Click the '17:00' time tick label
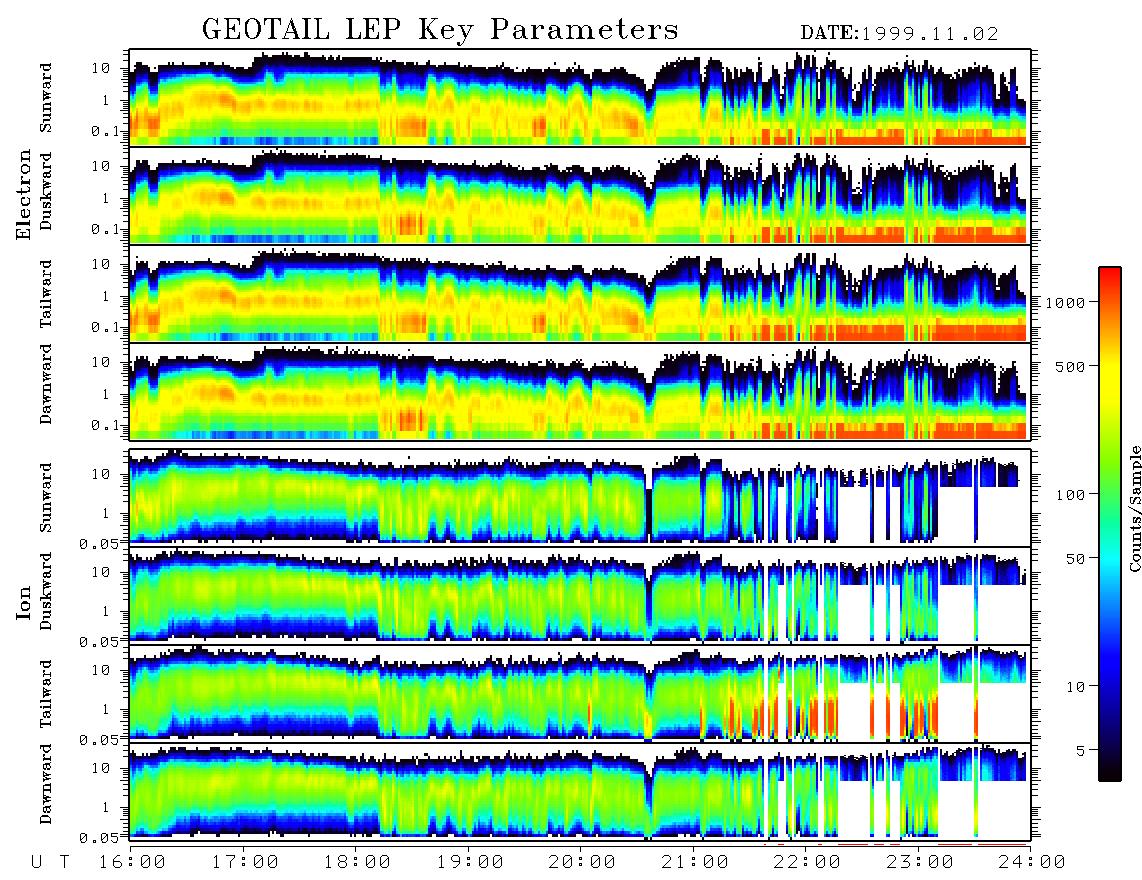 [x=245, y=862]
